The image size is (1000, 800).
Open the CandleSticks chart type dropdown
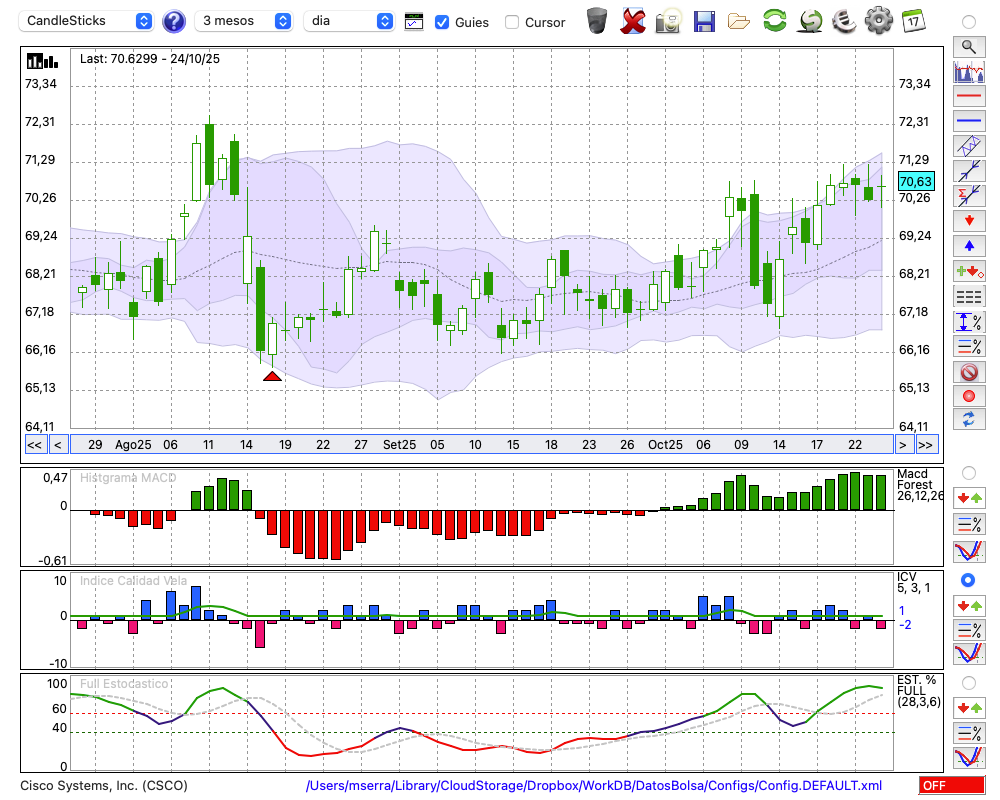coord(86,21)
